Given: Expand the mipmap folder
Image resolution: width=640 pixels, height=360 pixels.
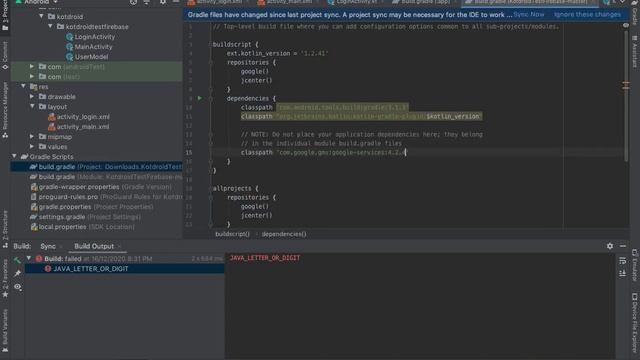Looking at the screenshot, I should [32, 137].
